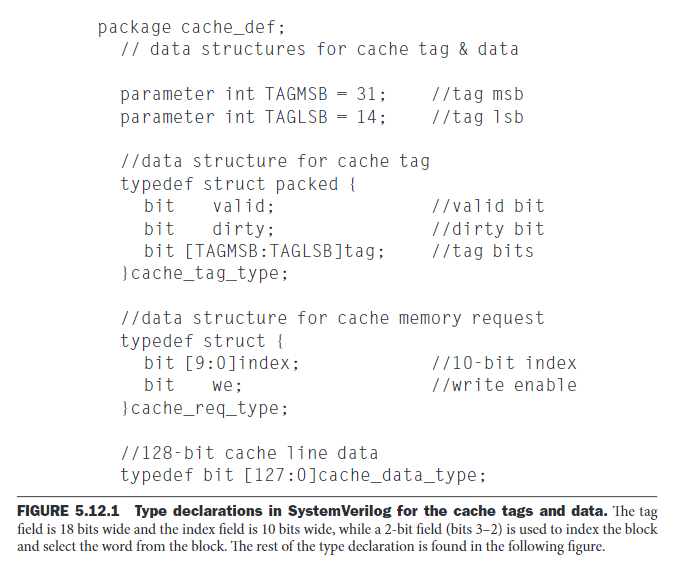Click the value 31 for TAGMSB
Screen dimensions: 675x572
pyautogui.click(x=366, y=94)
